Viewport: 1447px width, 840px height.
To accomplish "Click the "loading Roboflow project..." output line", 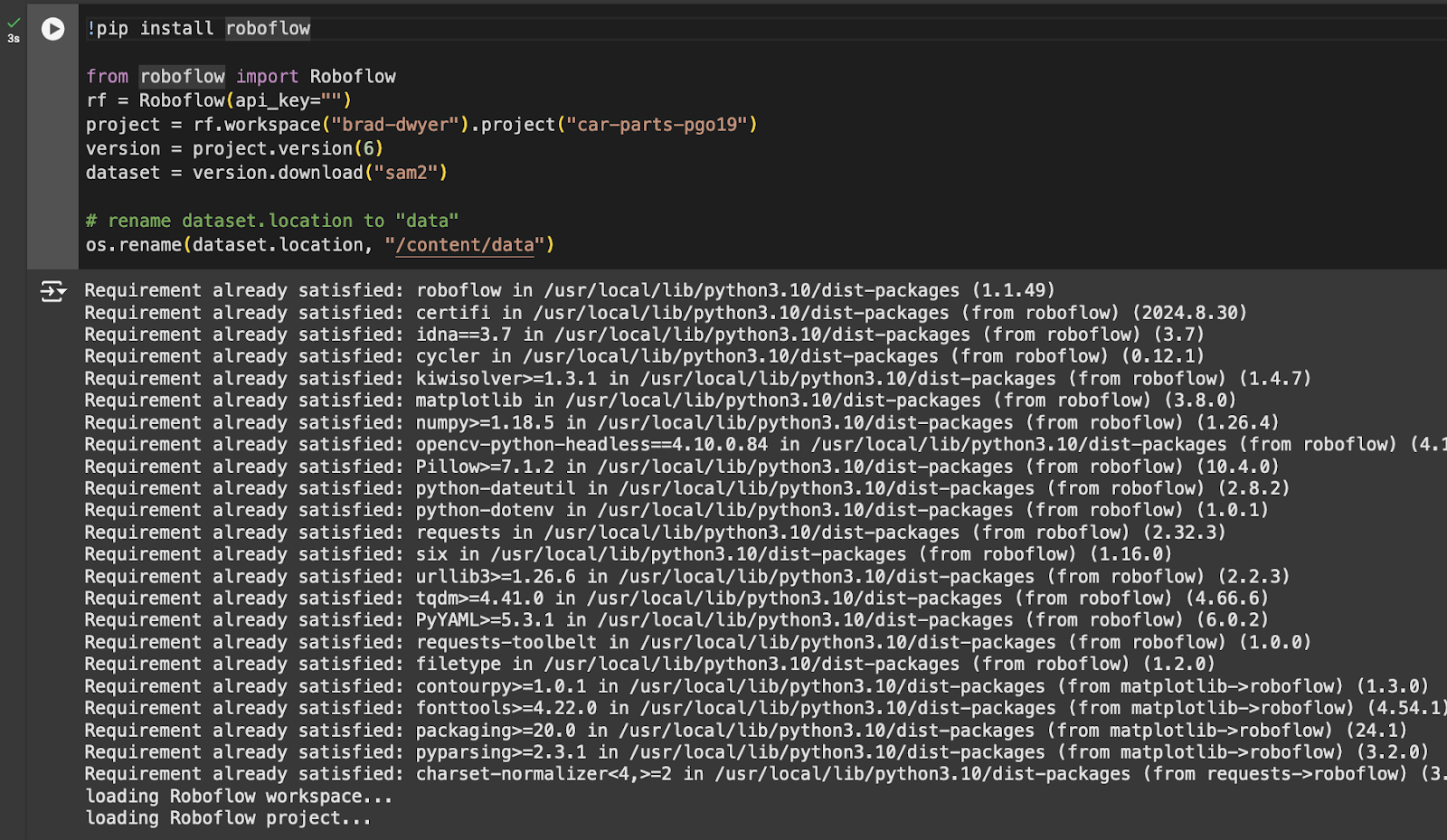I will [x=228, y=818].
